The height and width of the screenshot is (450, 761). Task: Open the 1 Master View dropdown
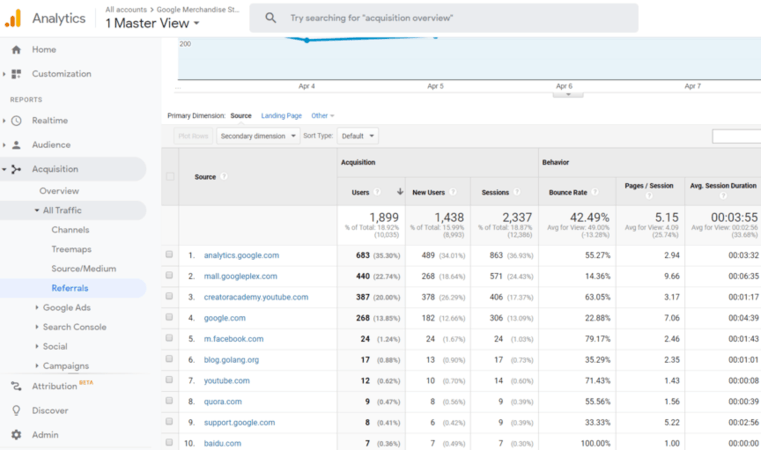click(x=152, y=23)
